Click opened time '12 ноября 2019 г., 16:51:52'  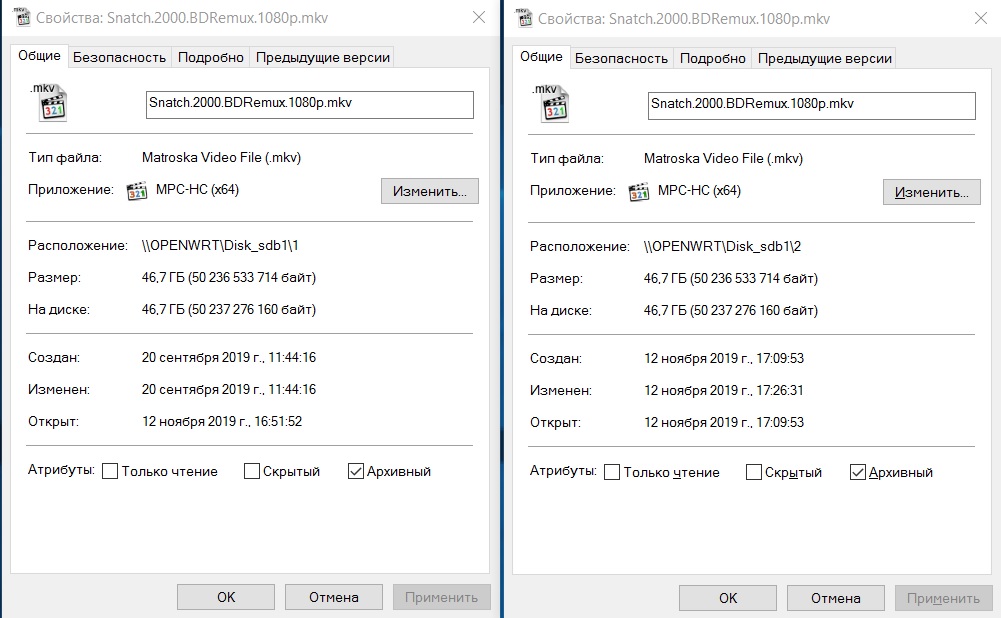click(x=222, y=421)
